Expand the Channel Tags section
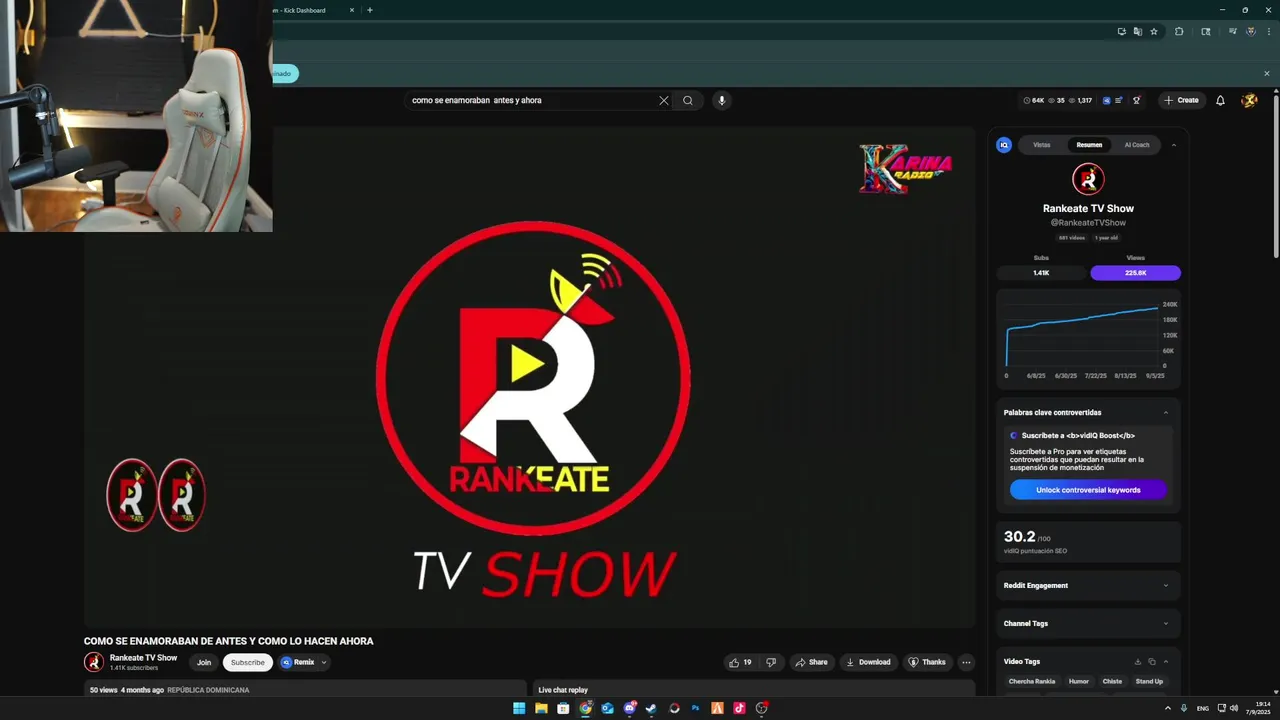This screenshot has width=1280, height=720. [1166, 624]
